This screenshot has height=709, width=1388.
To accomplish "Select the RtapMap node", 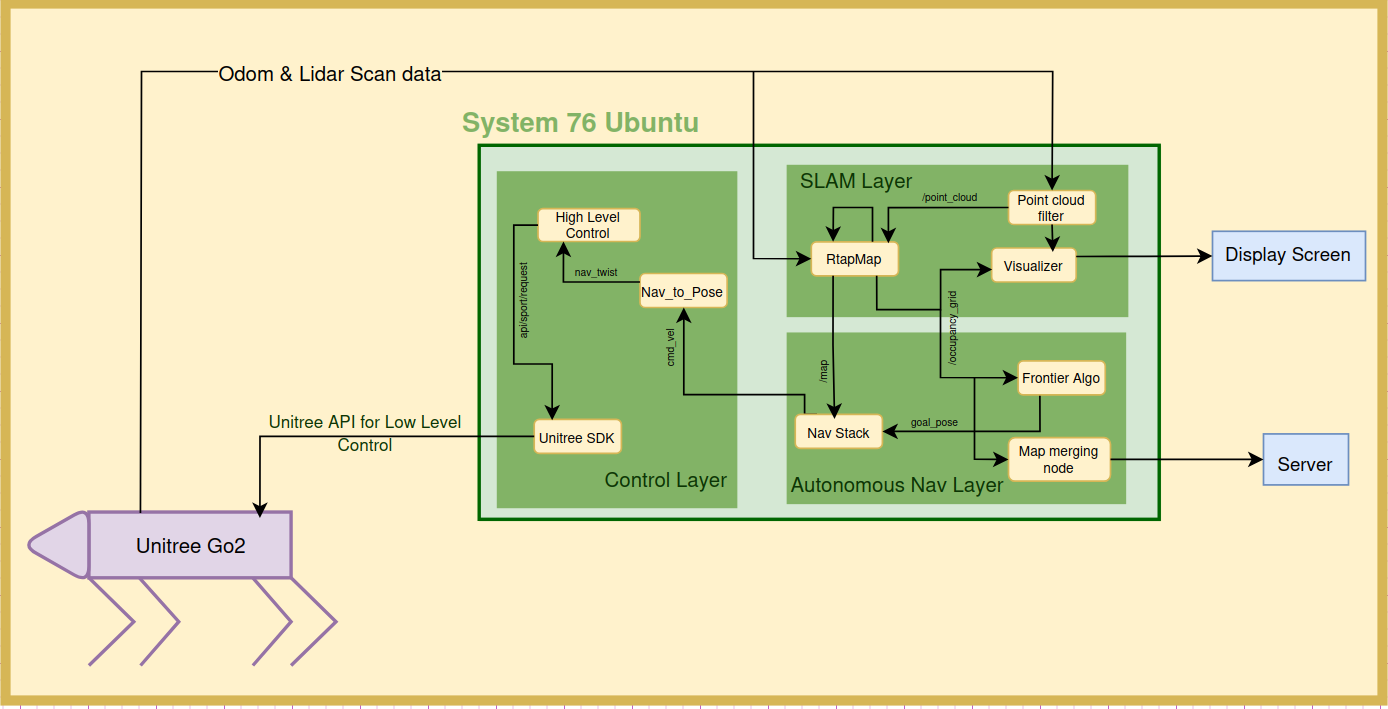I will coord(853,259).
